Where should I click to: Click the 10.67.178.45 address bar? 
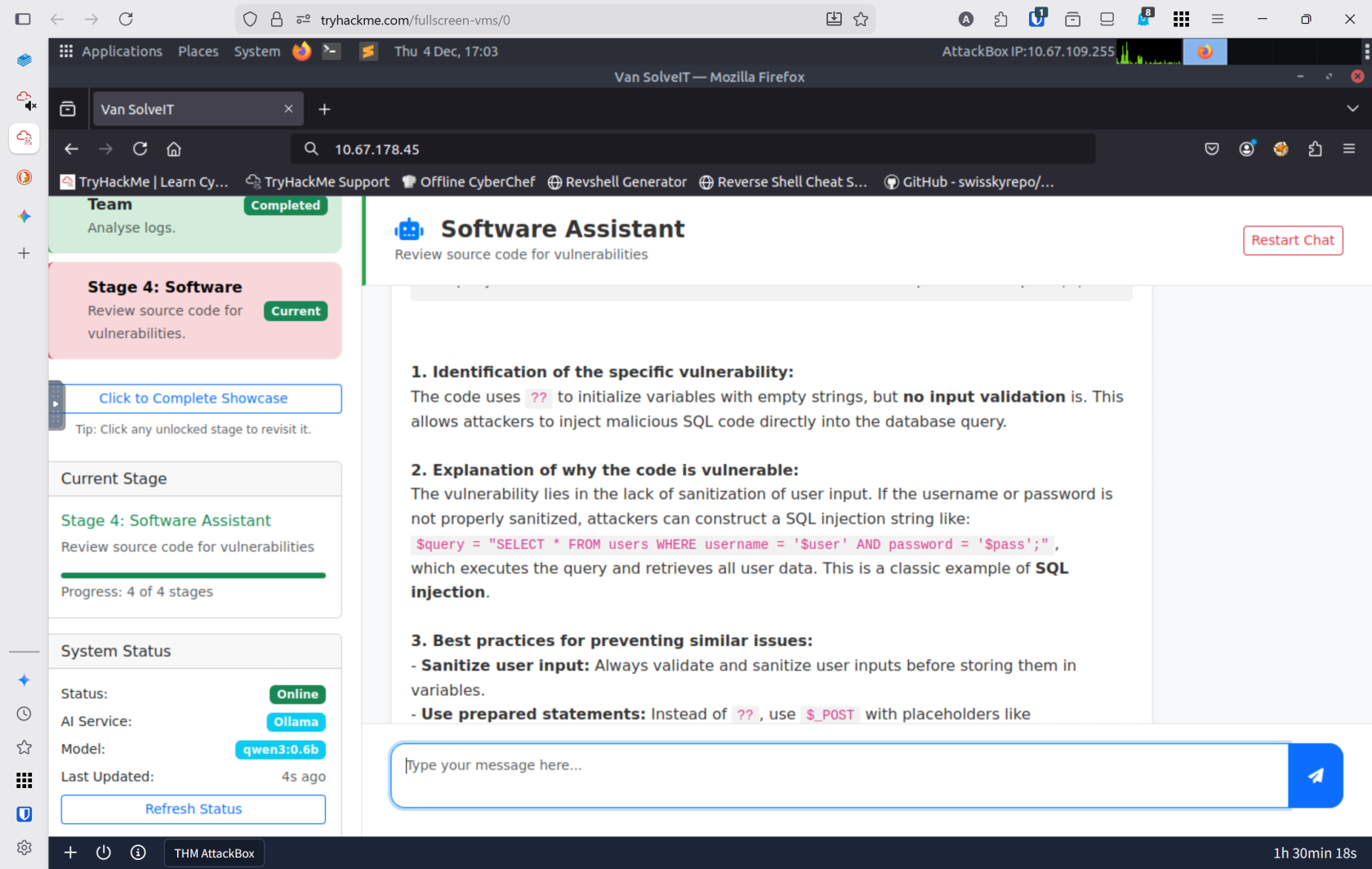(x=693, y=149)
